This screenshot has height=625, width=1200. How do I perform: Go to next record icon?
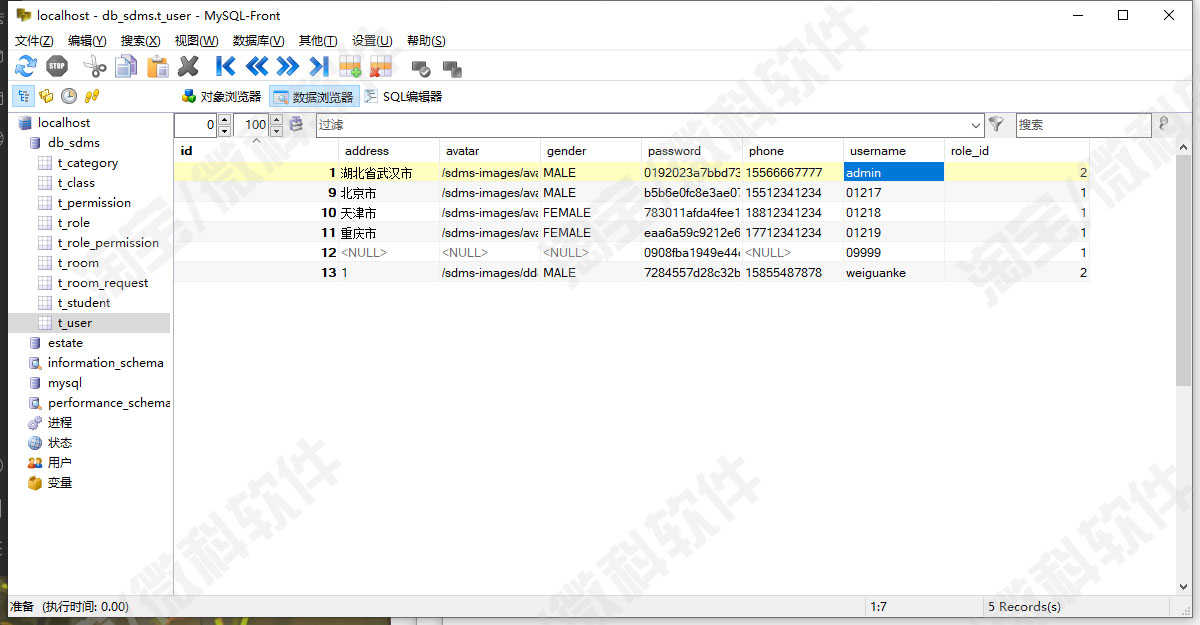coord(288,67)
